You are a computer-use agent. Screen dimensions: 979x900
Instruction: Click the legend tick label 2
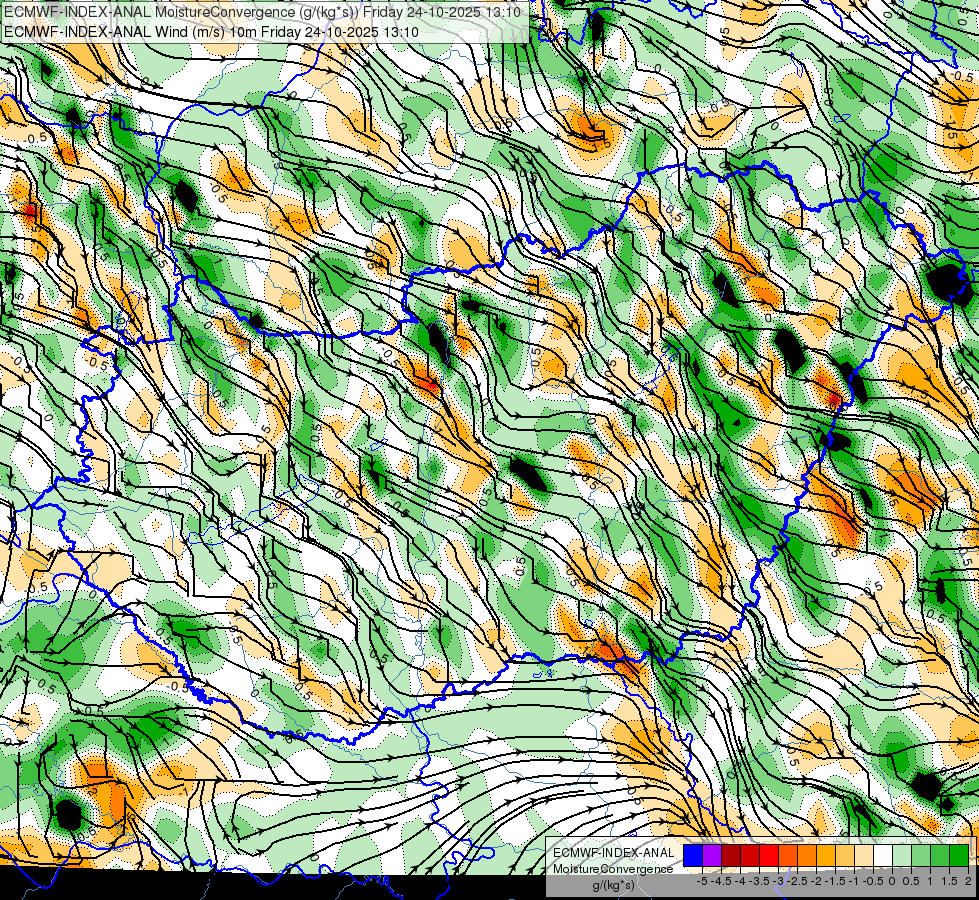click(x=968, y=881)
